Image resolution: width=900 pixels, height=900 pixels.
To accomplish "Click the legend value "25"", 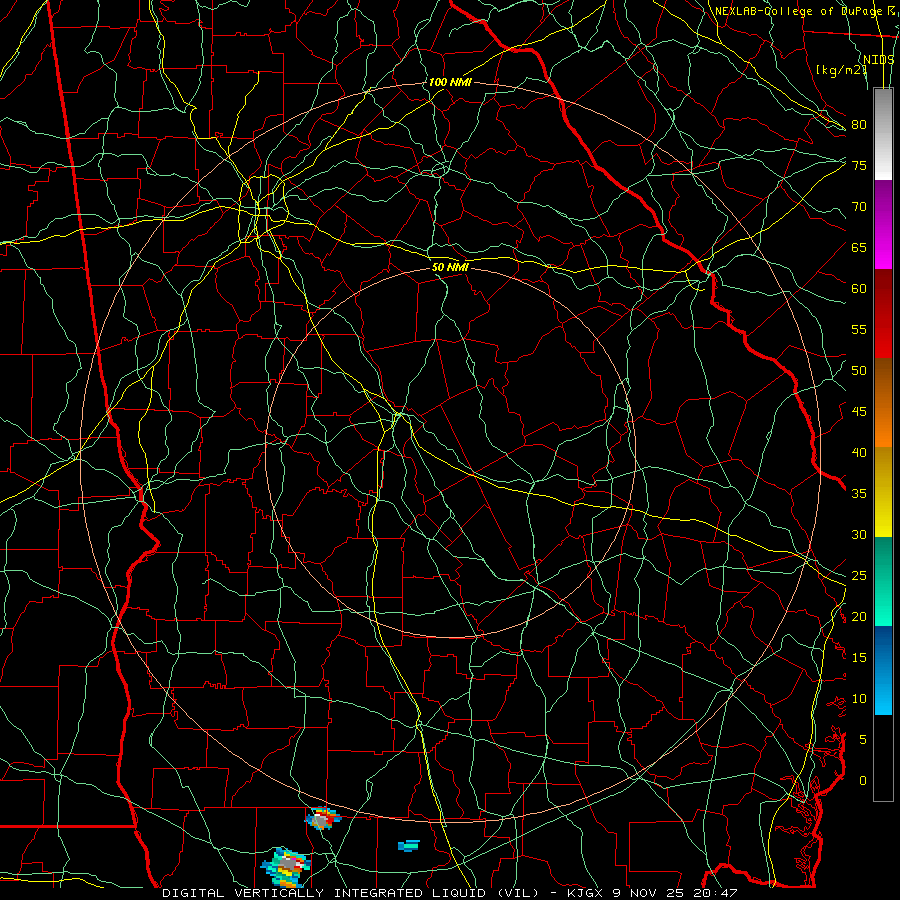I will pos(859,576).
